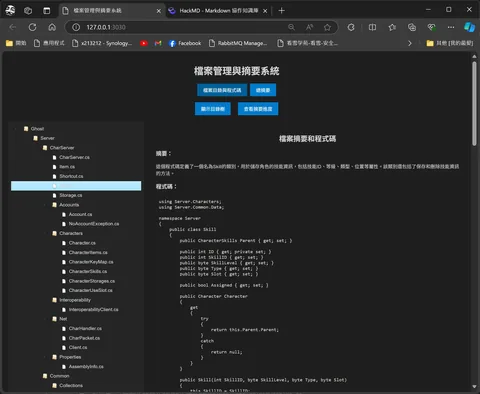
Task: Click the 檔案目錄與程式碼 button
Action: tap(222, 90)
